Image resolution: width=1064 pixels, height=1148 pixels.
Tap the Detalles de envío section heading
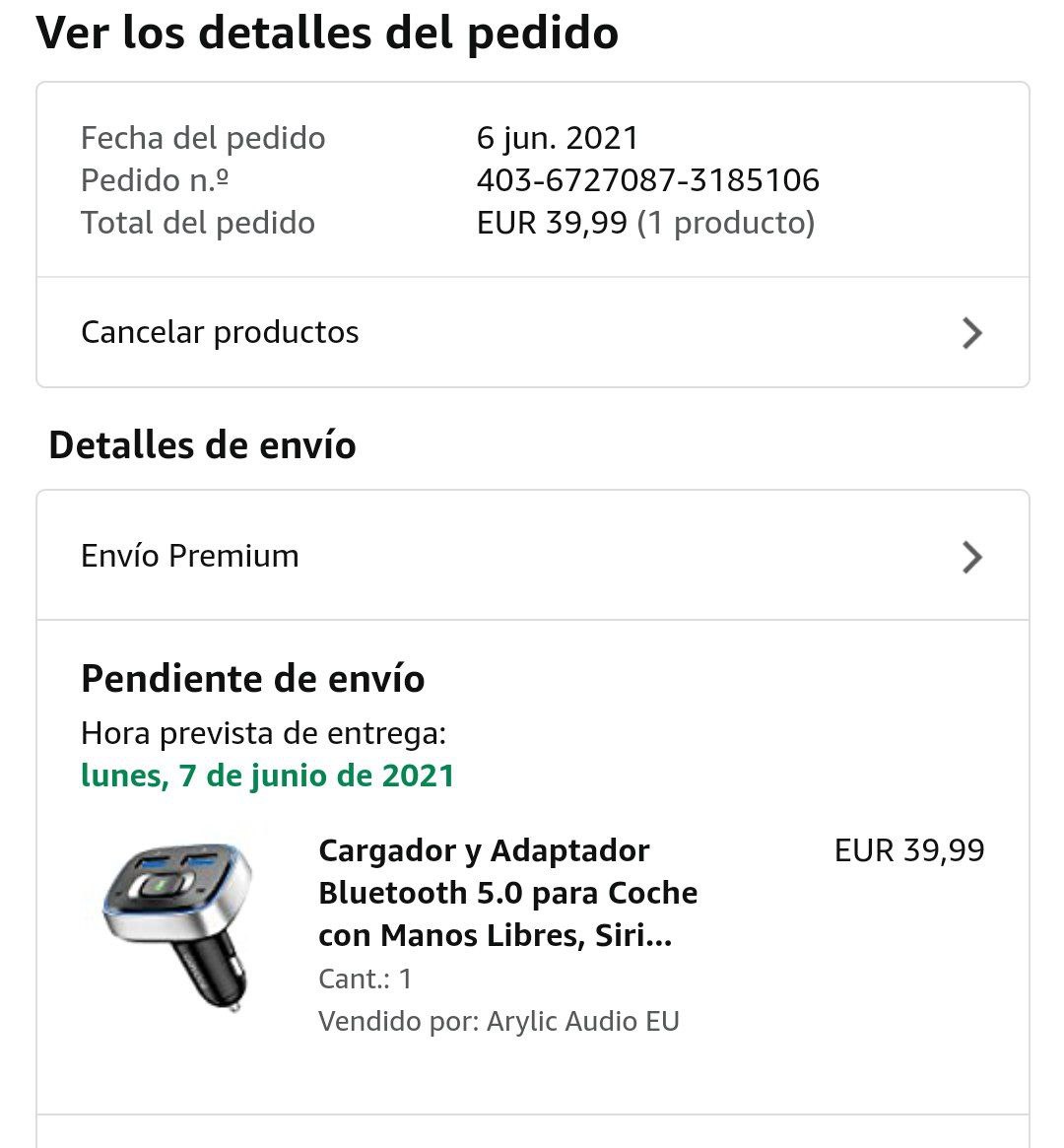[202, 445]
